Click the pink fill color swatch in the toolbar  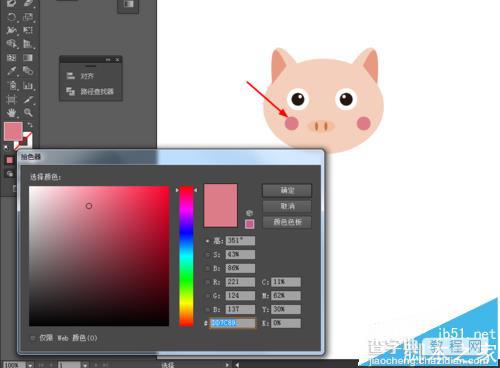(x=13, y=131)
